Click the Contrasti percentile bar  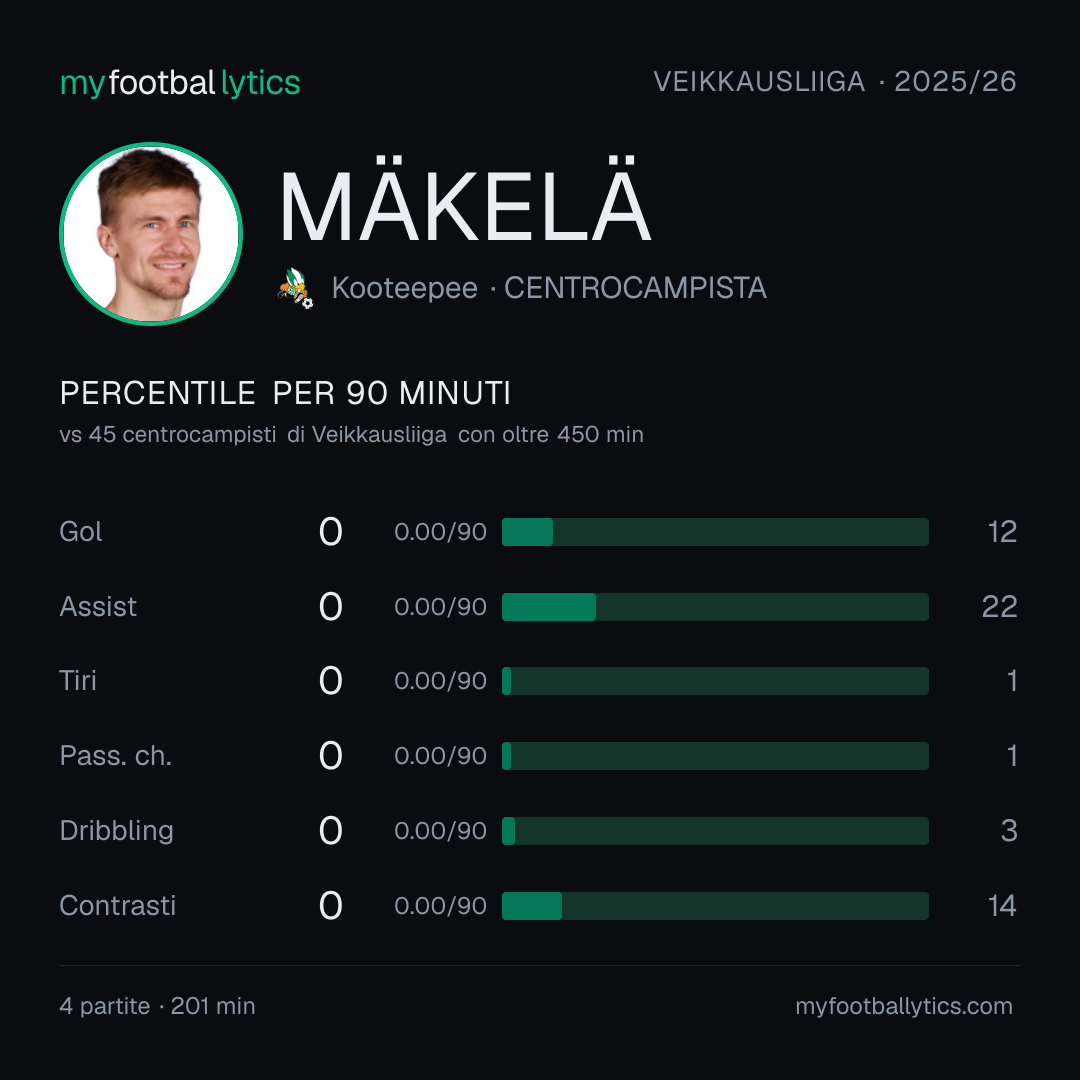(x=715, y=906)
